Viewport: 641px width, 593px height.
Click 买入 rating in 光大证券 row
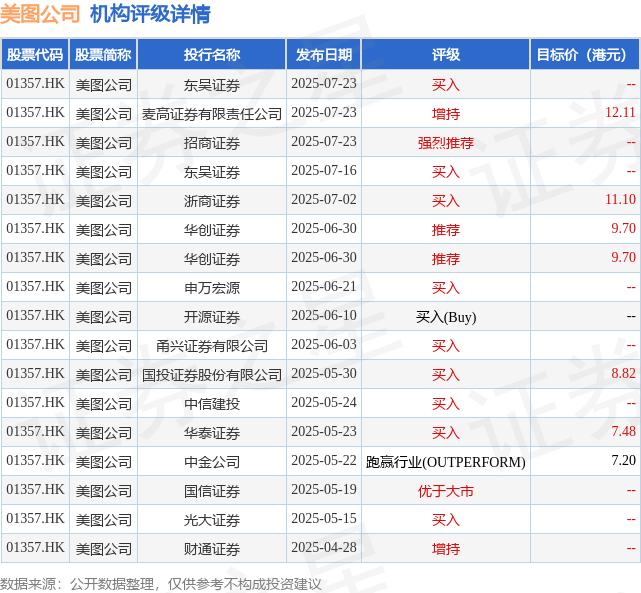pos(446,519)
